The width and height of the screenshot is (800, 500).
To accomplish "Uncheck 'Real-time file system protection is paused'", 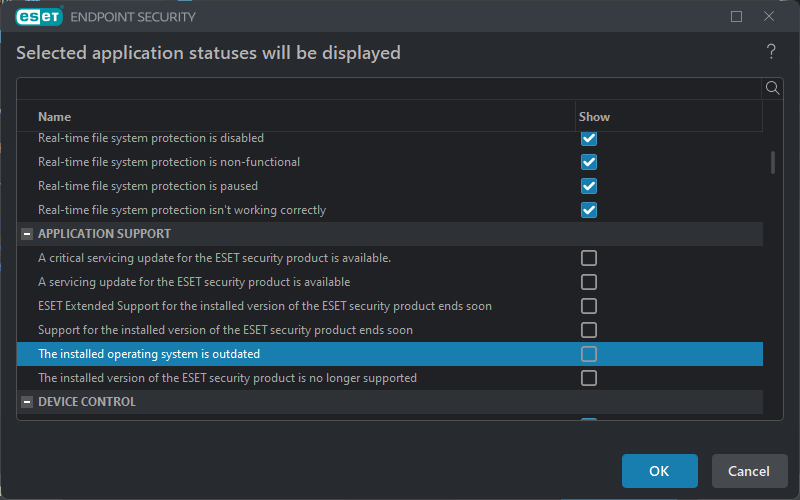I will pos(589,186).
